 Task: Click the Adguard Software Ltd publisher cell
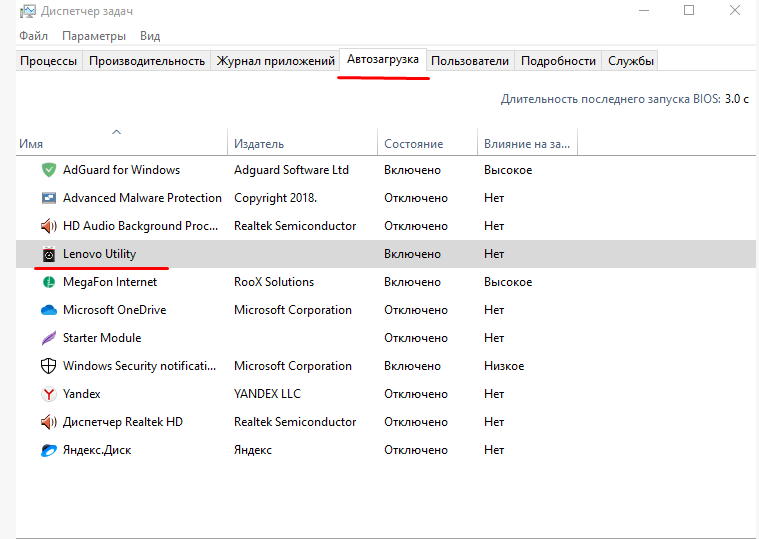tap(291, 170)
